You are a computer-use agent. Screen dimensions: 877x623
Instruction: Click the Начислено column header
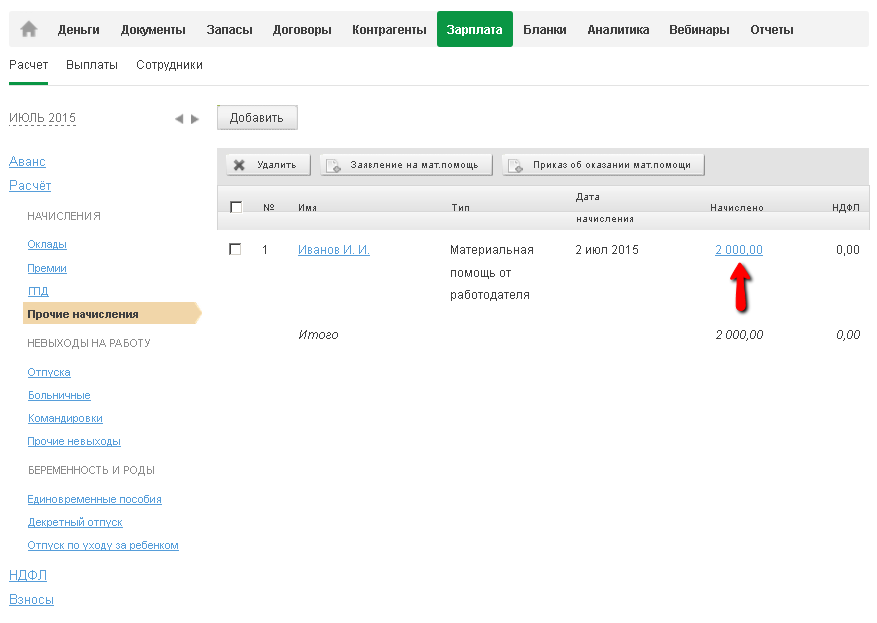pos(737,207)
